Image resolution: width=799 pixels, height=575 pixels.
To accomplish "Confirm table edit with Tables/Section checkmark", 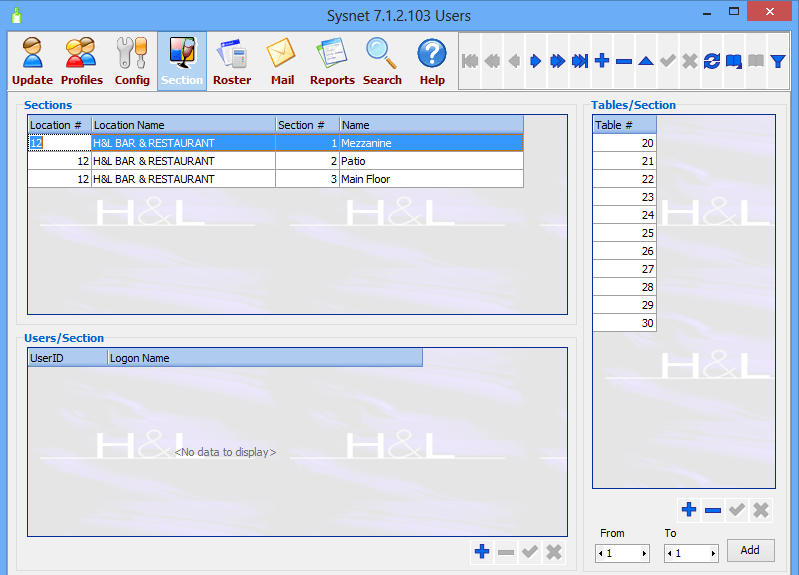I will pos(737,510).
